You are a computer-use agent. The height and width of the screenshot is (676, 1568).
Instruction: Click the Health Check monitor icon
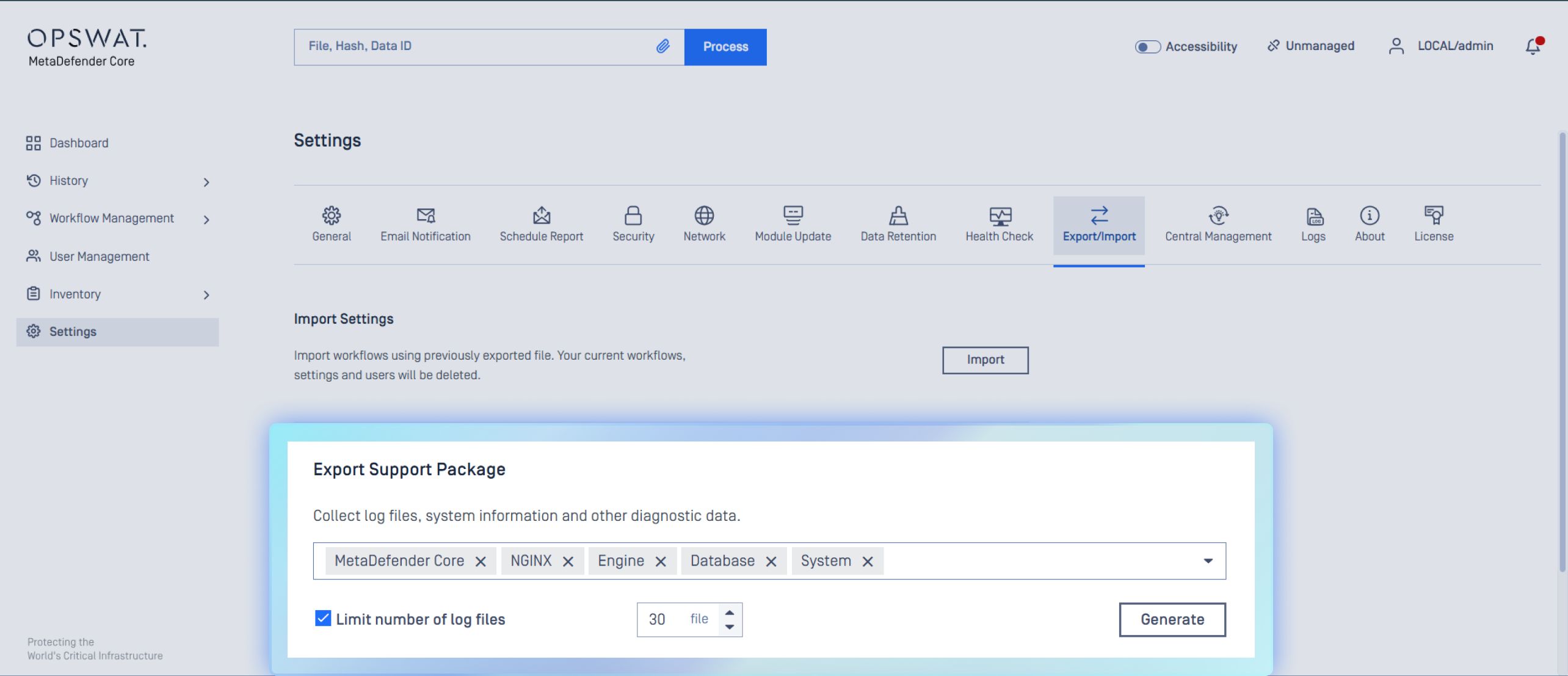click(x=1000, y=216)
